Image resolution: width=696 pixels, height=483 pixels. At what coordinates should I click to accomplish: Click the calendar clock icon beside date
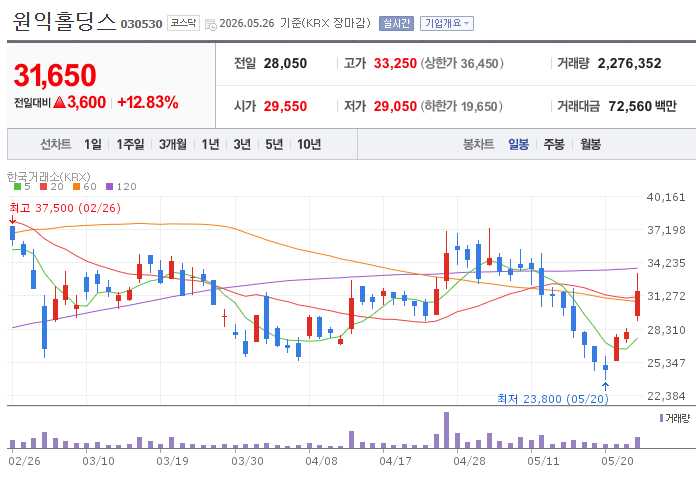click(211, 24)
